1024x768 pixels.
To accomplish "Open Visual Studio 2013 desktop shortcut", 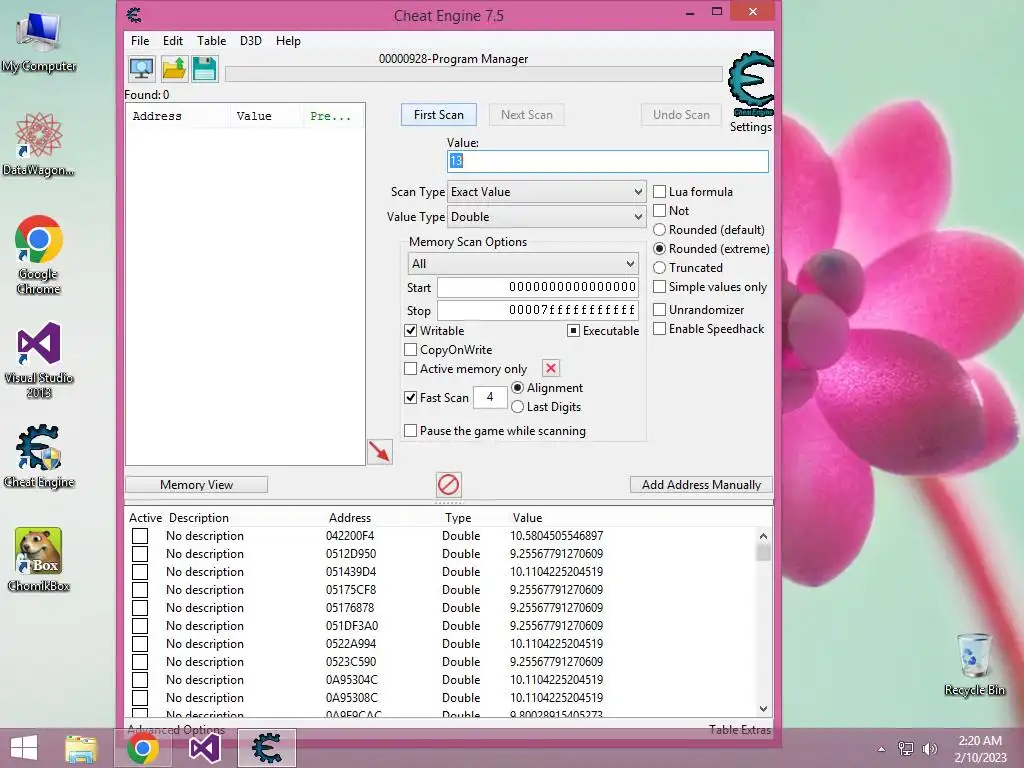I will click(39, 360).
